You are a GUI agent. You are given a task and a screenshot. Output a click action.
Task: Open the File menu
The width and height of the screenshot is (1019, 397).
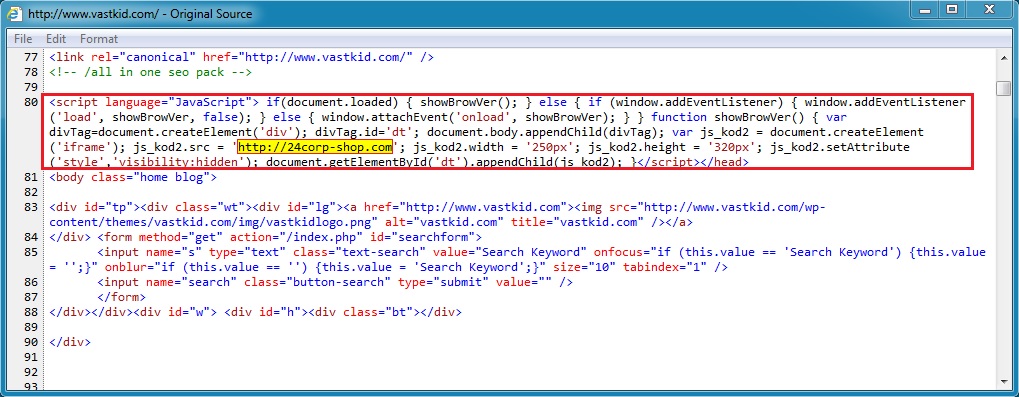[x=23, y=39]
